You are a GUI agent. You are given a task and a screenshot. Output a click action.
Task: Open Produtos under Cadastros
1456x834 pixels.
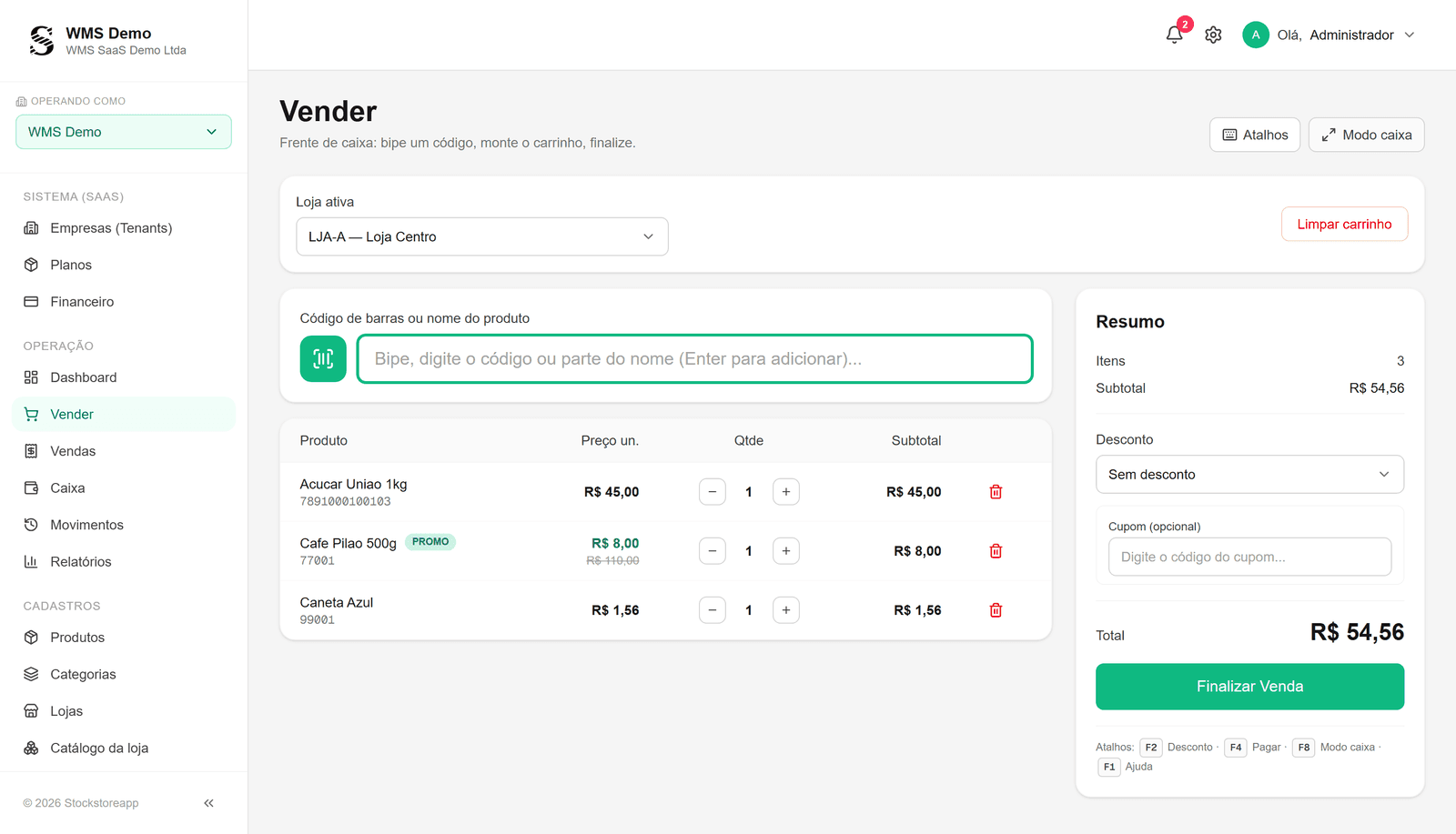click(x=124, y=638)
